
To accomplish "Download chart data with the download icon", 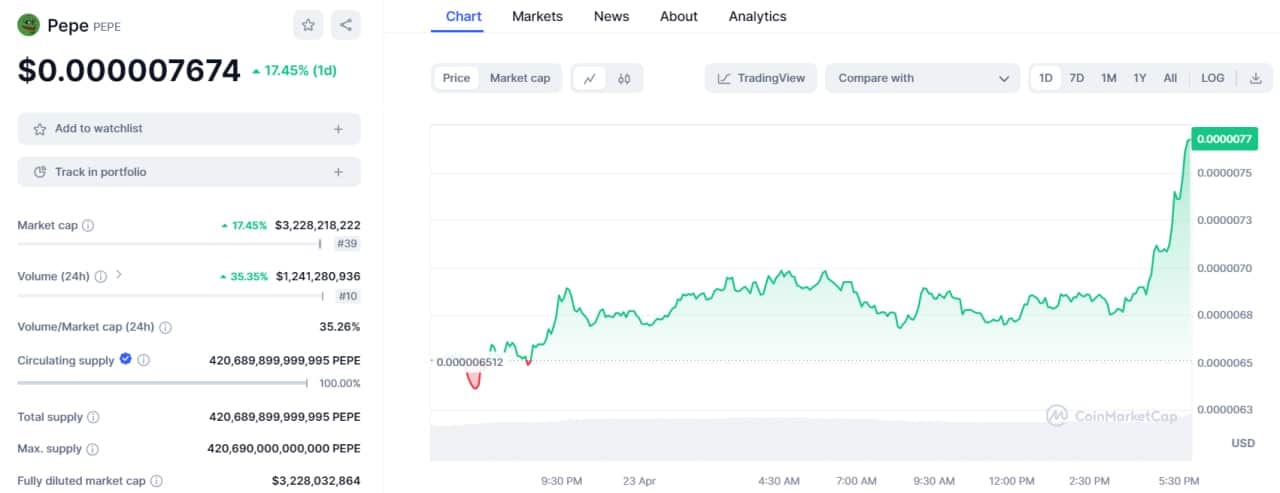I will tap(1256, 78).
